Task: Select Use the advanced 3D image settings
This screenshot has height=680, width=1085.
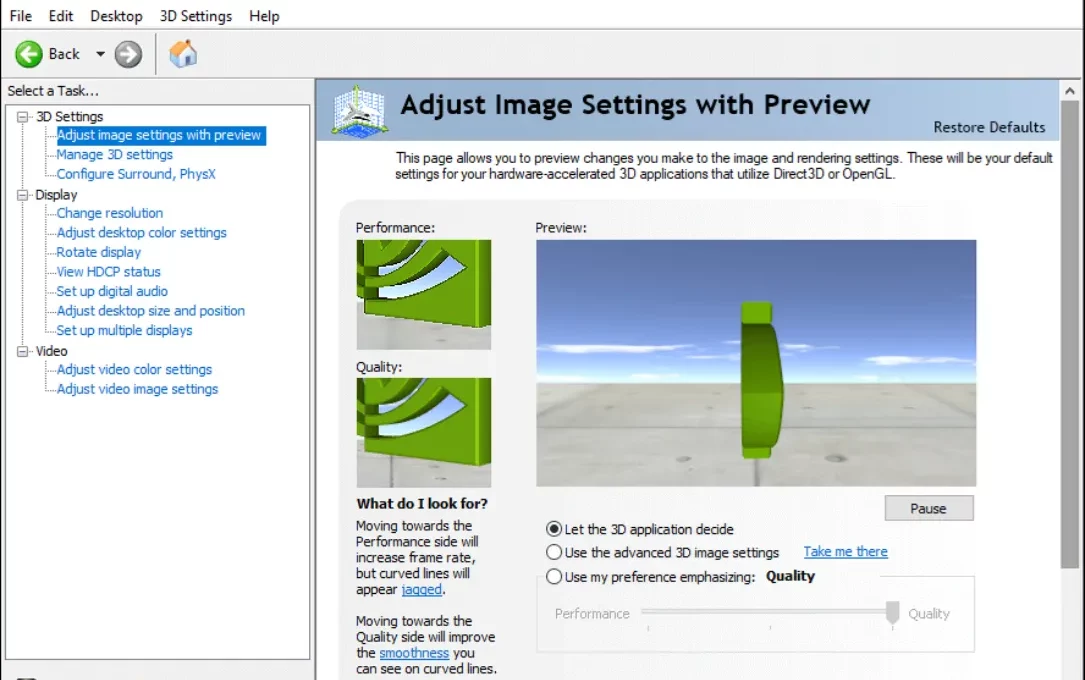Action: pos(554,552)
